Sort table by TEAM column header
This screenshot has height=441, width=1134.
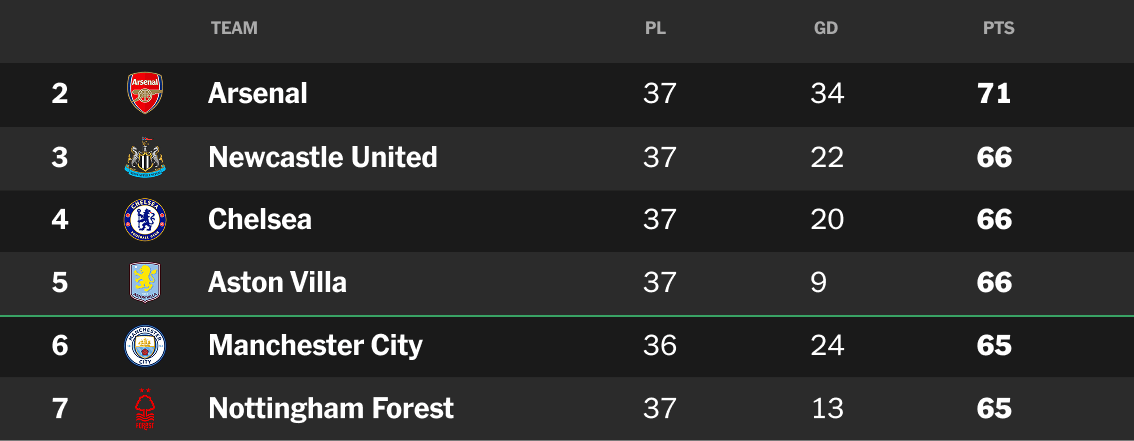coord(234,28)
